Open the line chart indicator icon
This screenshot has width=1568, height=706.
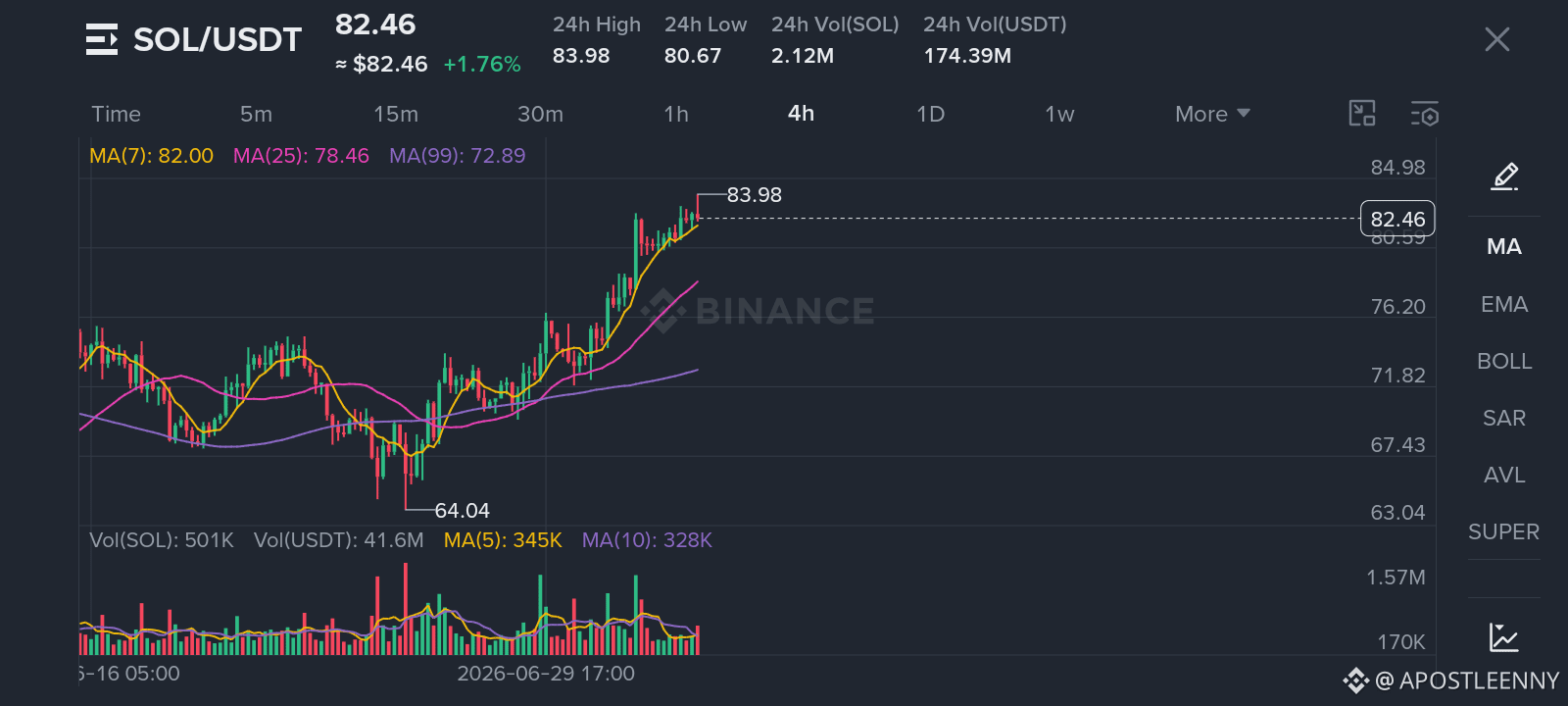coord(1504,637)
